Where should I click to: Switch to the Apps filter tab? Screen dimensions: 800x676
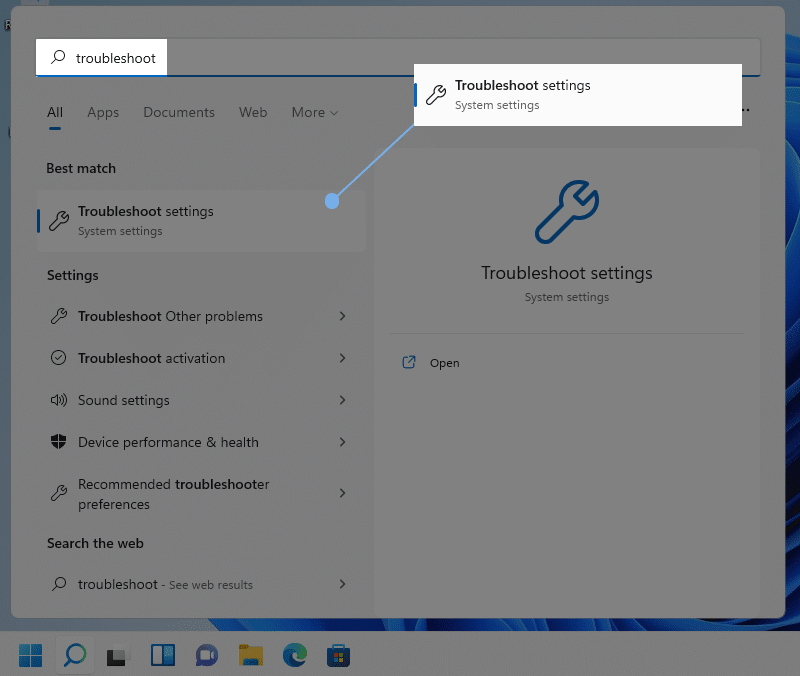pyautogui.click(x=103, y=112)
